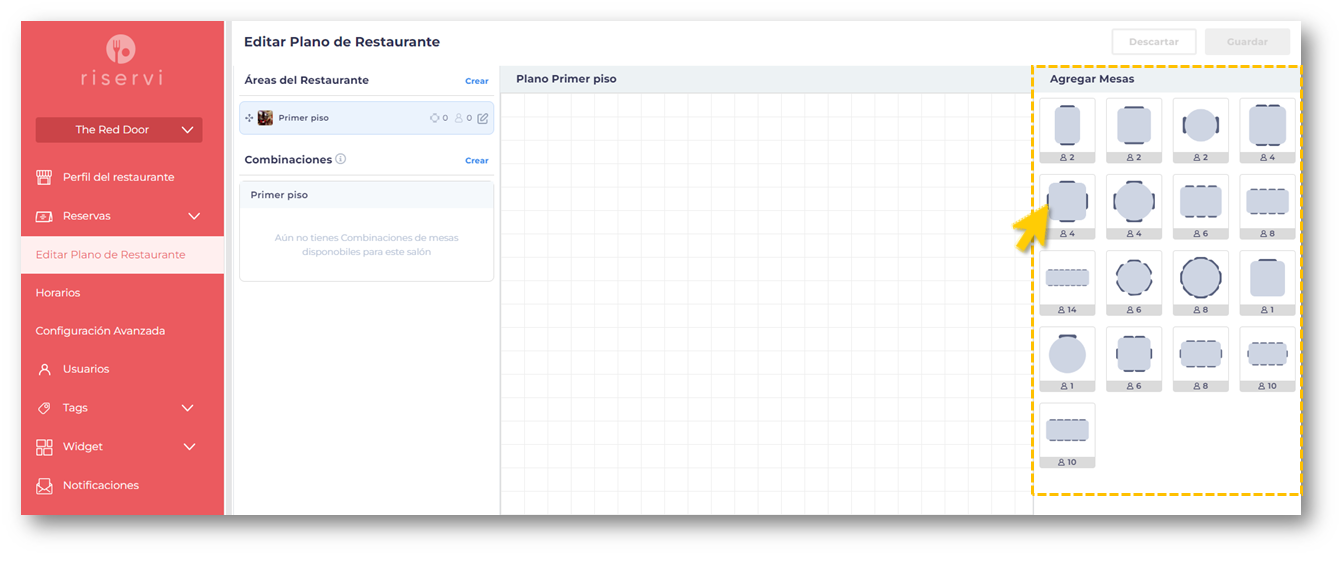
Task: Click the guest count icon in Primer piso row
Action: coord(459,118)
